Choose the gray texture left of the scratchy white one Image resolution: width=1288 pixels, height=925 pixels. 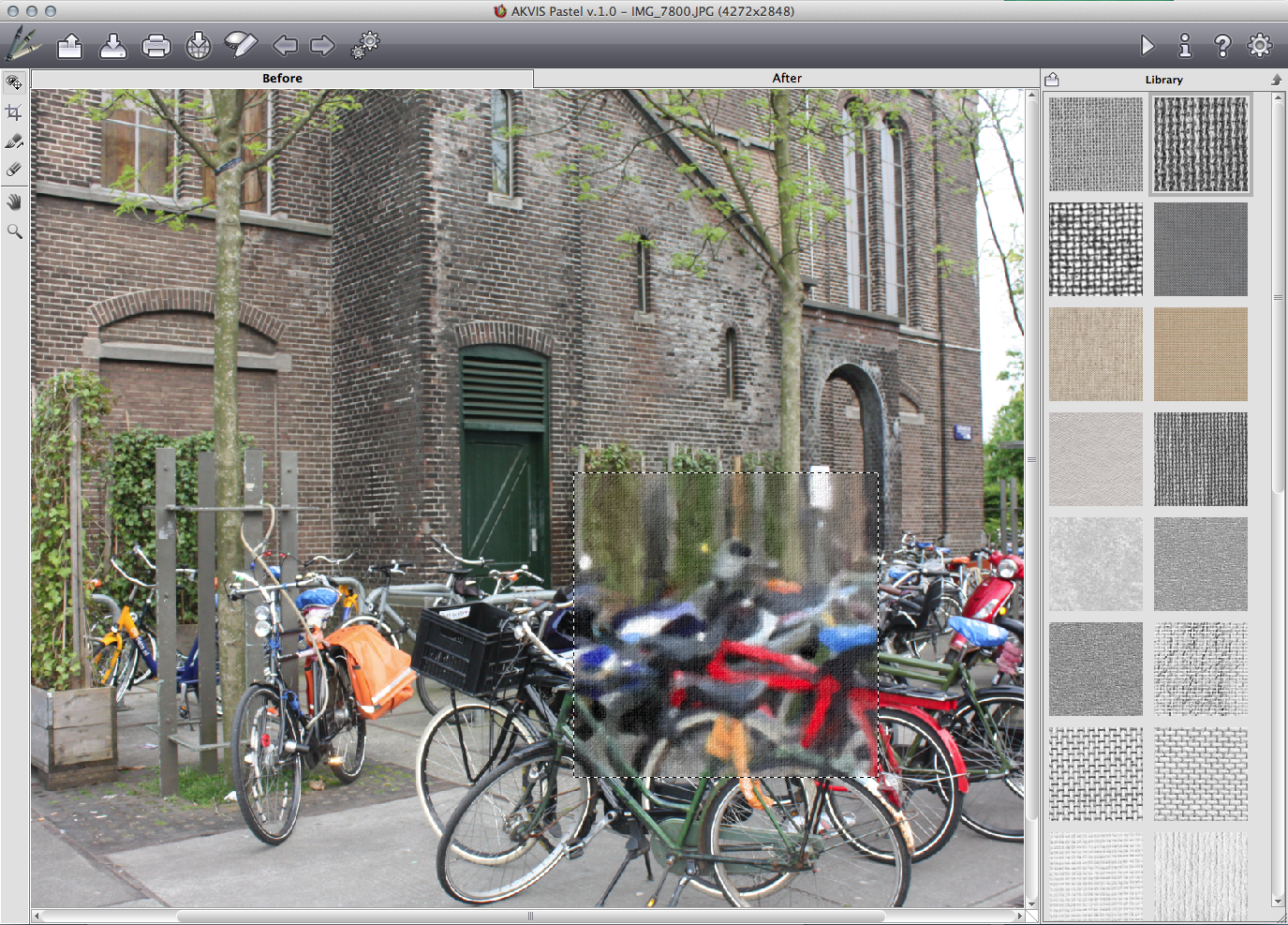pos(1096,669)
